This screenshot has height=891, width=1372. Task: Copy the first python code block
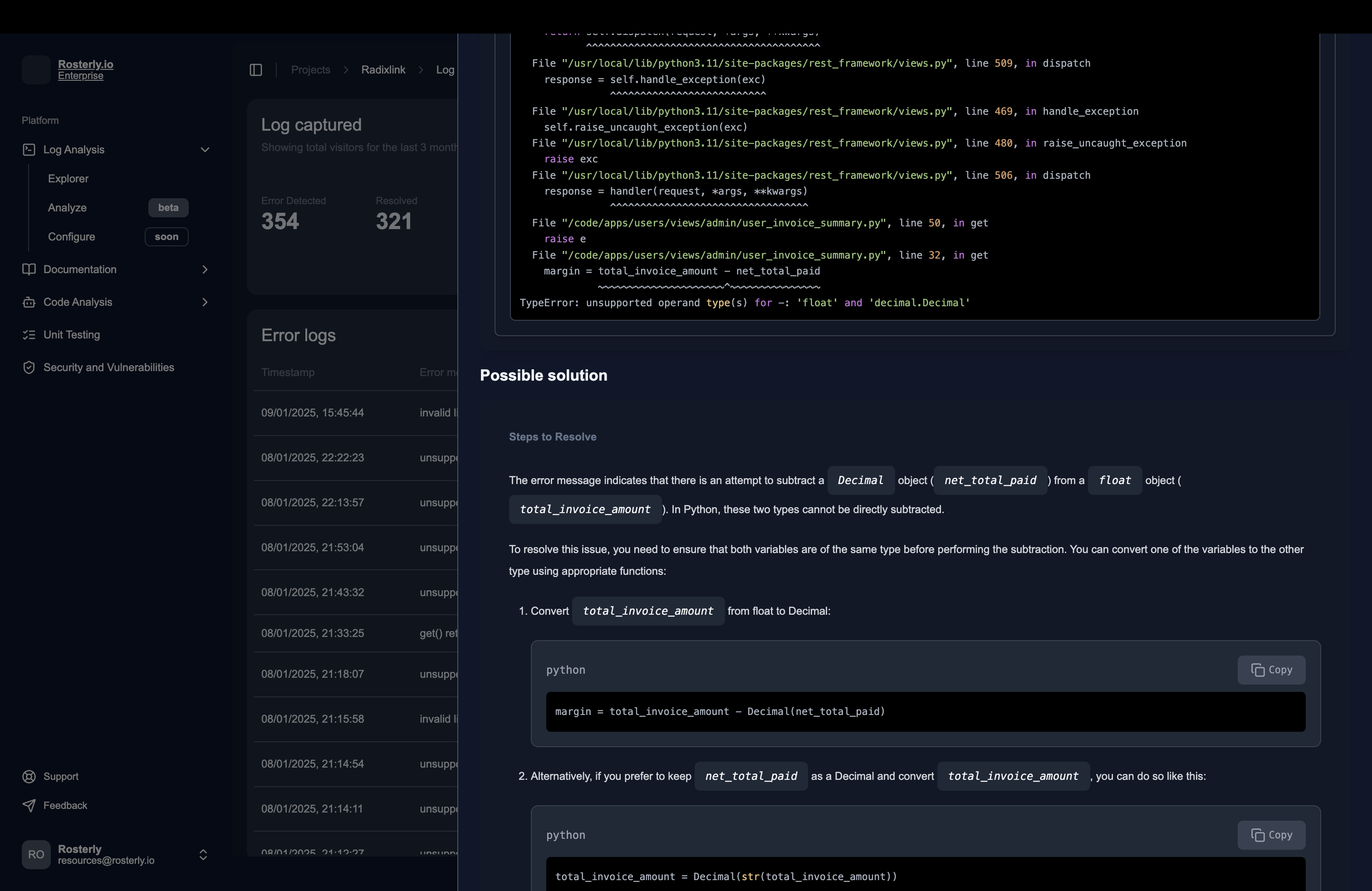tap(1271, 670)
